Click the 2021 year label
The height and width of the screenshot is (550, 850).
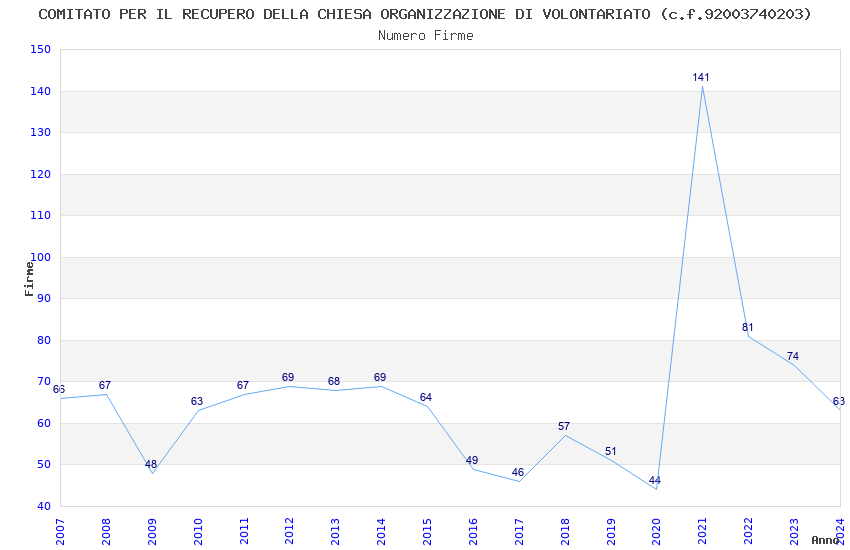click(703, 532)
